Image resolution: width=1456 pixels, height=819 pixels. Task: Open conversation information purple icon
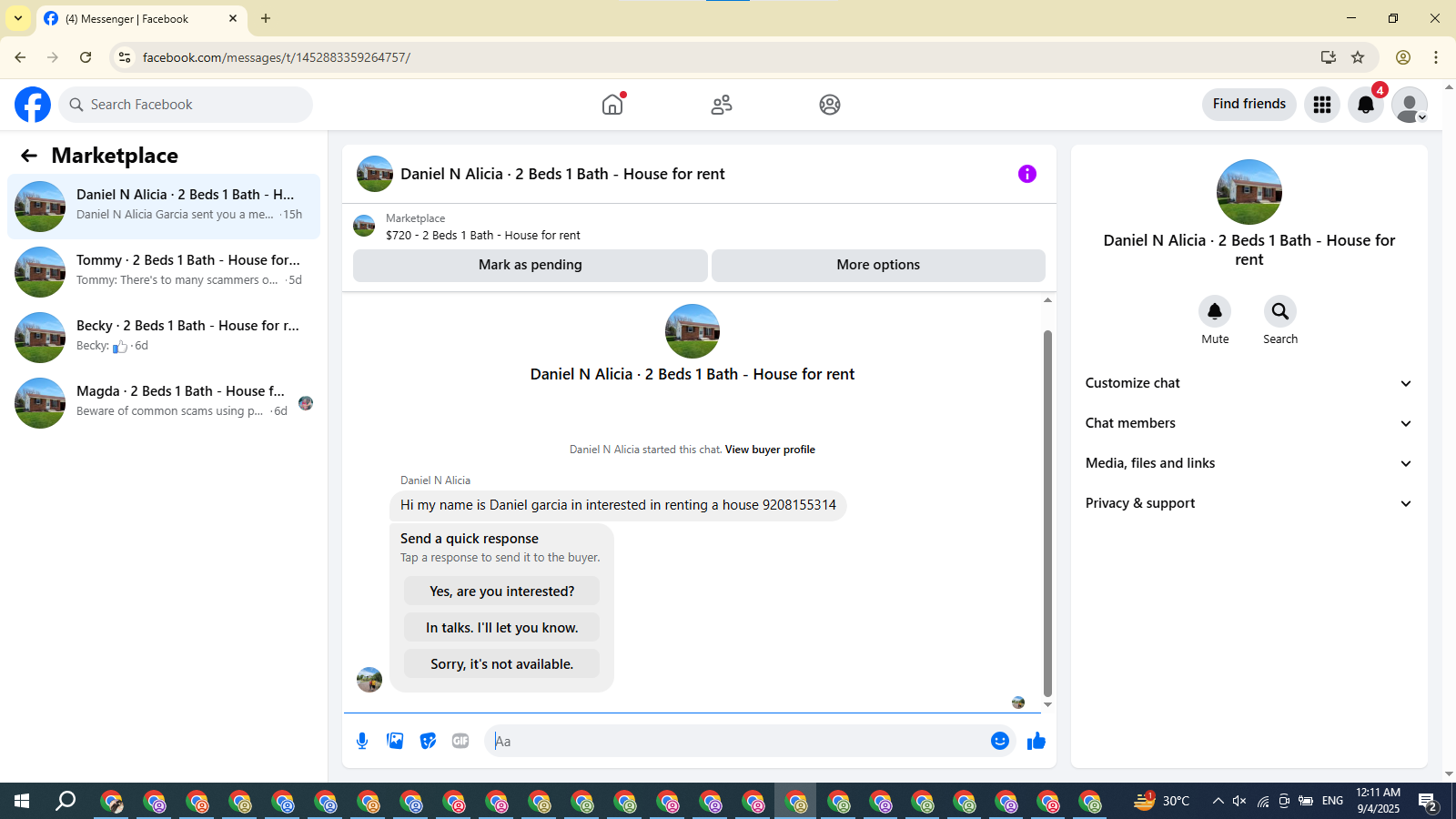click(x=1027, y=174)
